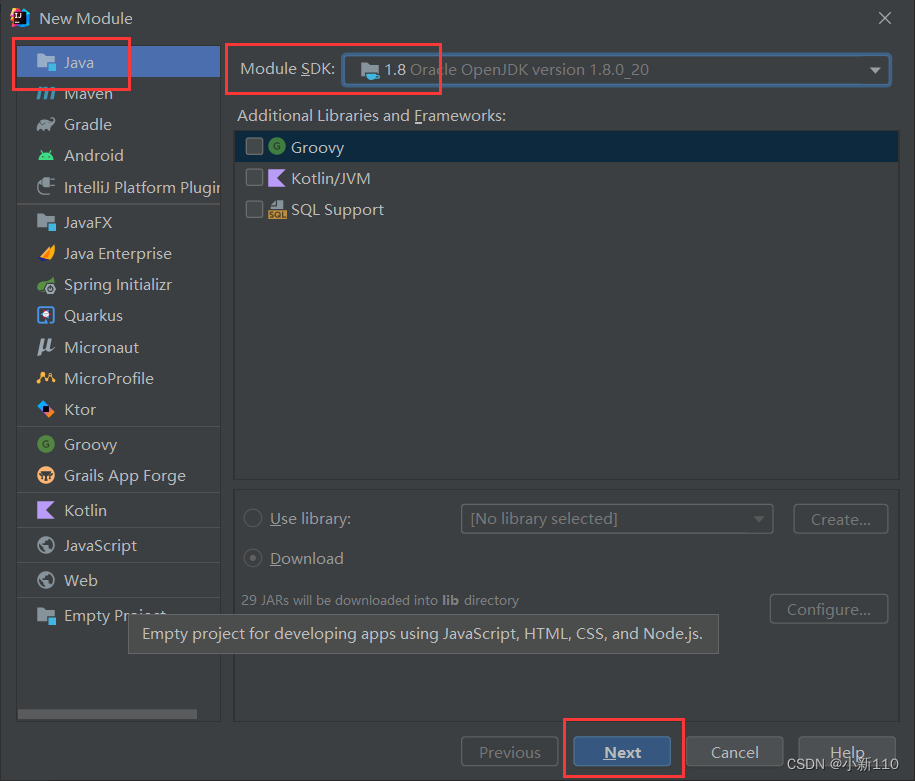Open the Module SDK dropdown arrow
Screen dimensions: 915x781
pos(875,70)
